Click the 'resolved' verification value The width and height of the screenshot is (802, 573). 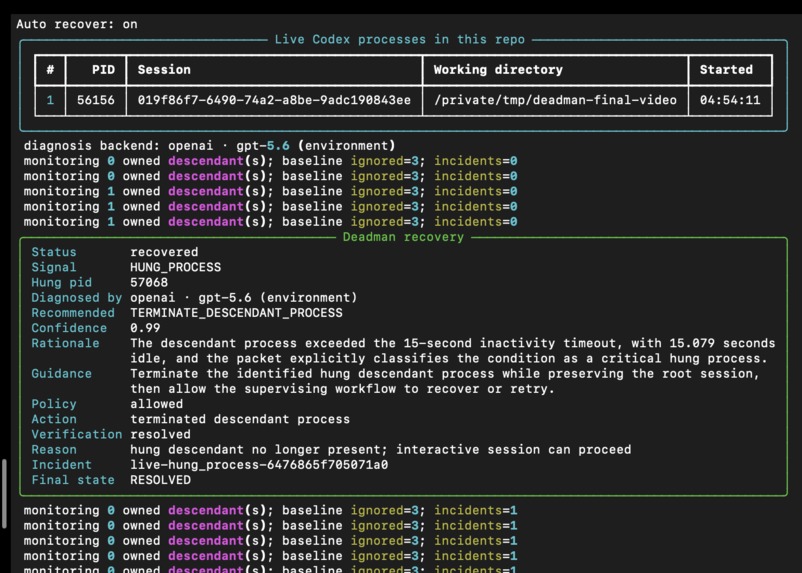click(160, 434)
